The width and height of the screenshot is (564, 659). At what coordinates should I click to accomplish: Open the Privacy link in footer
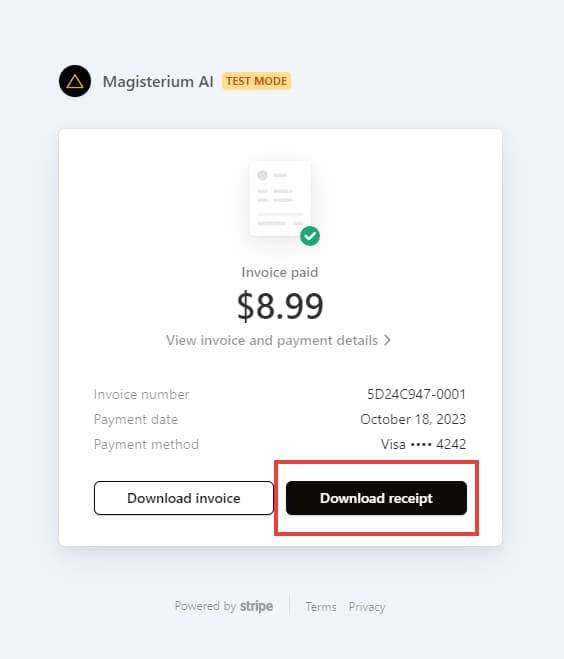(366, 607)
